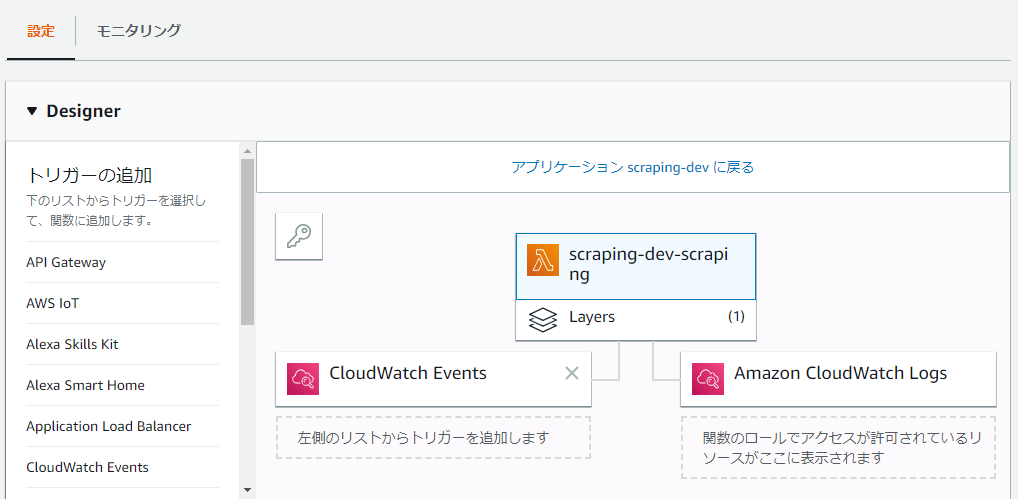Screen dimensions: 1018x499
Task: Click the Designer section title
Action: (83, 111)
